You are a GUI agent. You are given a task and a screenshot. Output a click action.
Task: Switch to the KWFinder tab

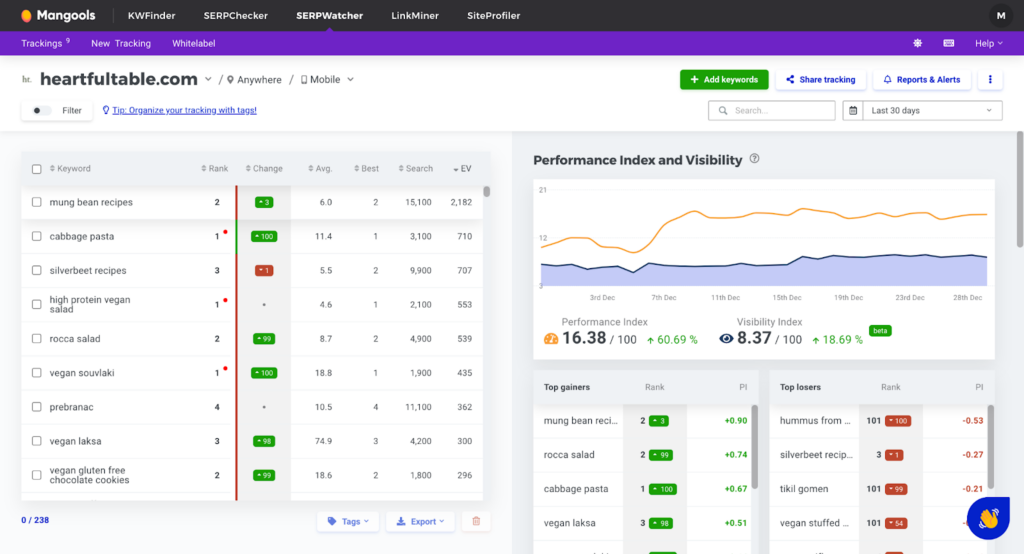(x=151, y=16)
